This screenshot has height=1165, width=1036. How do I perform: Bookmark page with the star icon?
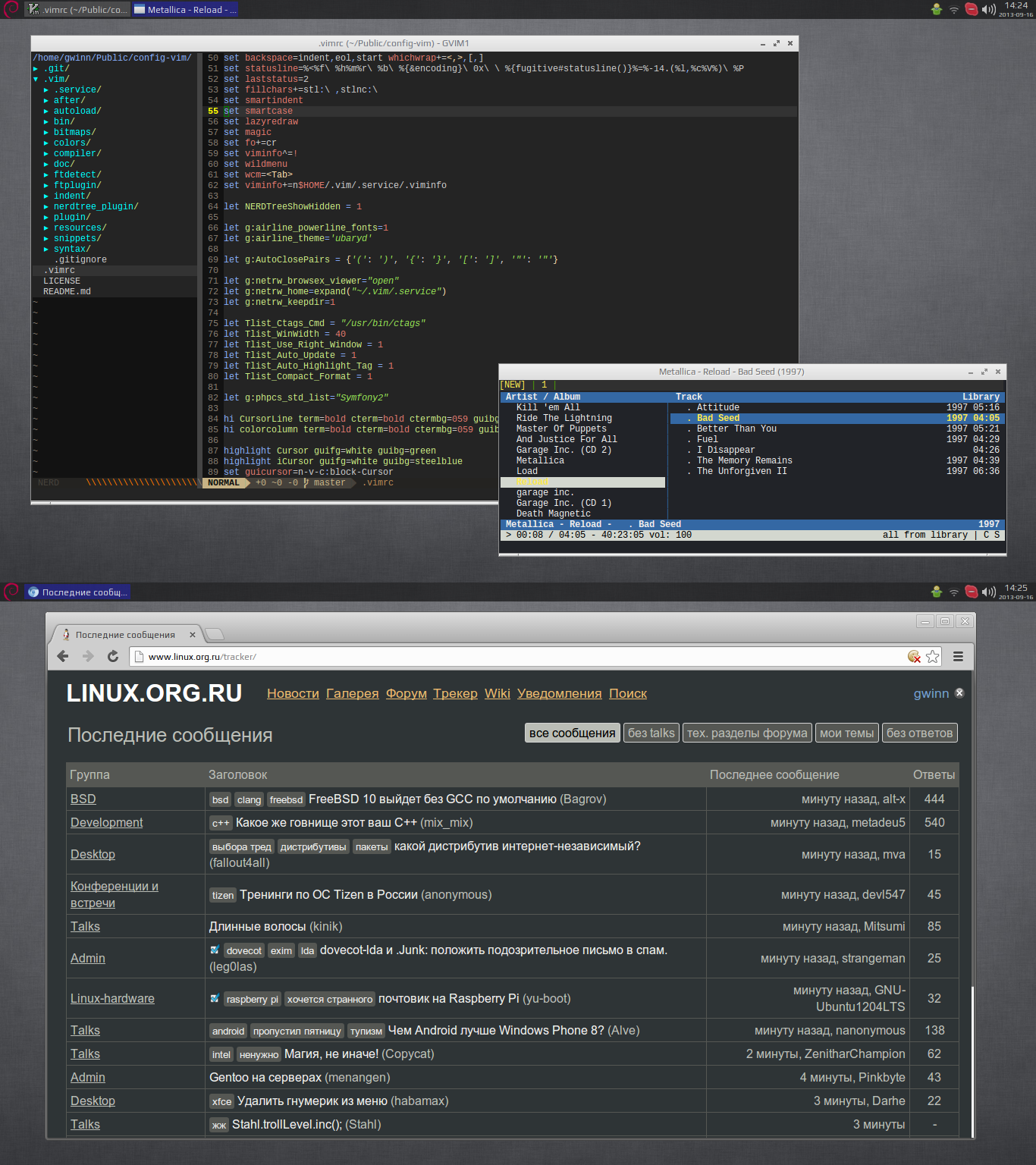[x=933, y=657]
